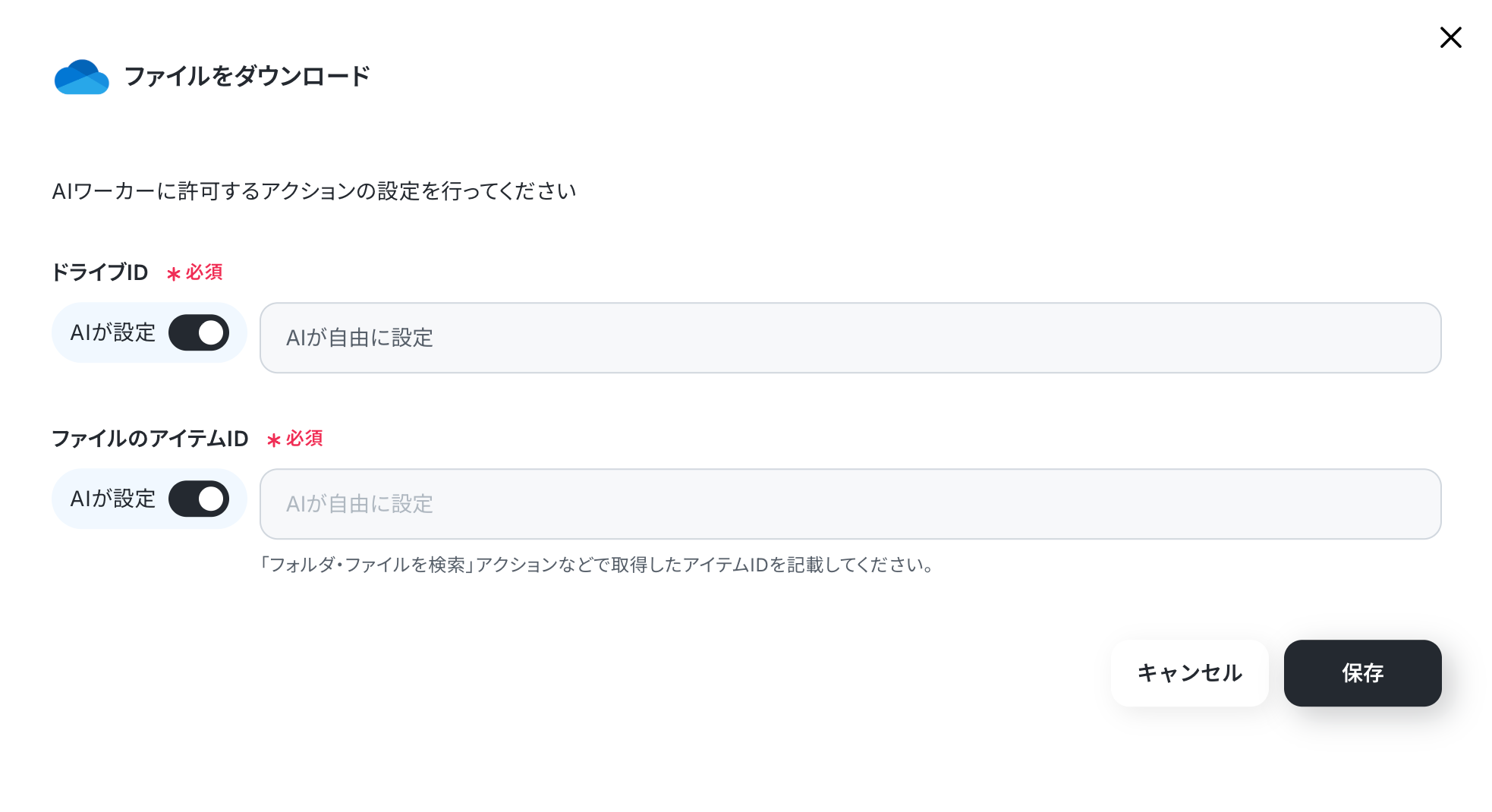The width and height of the screenshot is (1492, 812).
Task: Click the ファイルのアイテムID field label
Action: pos(150,439)
